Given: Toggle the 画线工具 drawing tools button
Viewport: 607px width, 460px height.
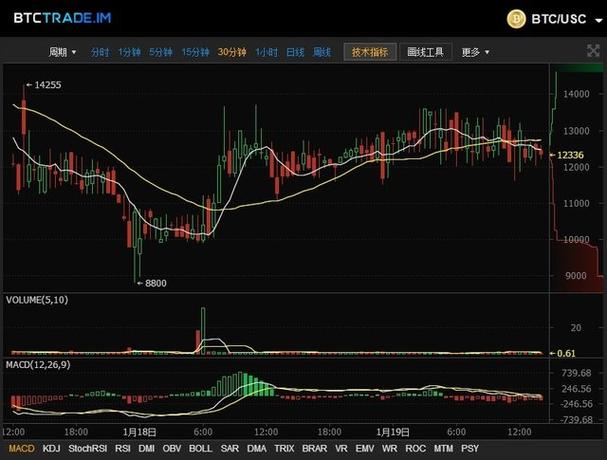Looking at the screenshot, I should [x=425, y=52].
